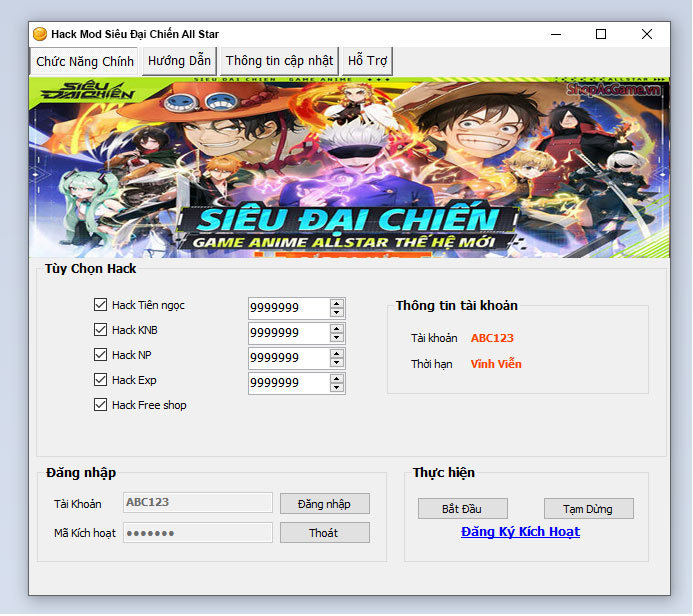Switch to the Hỗ Trợ tab
Viewport: 693px width, 616px height.
[367, 61]
